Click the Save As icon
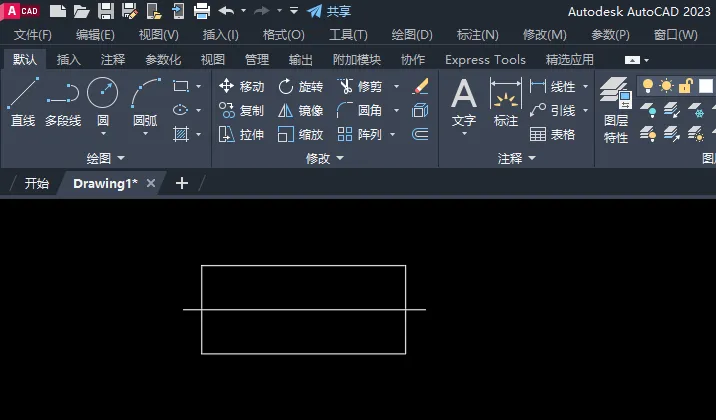The width and height of the screenshot is (716, 420). tap(130, 11)
